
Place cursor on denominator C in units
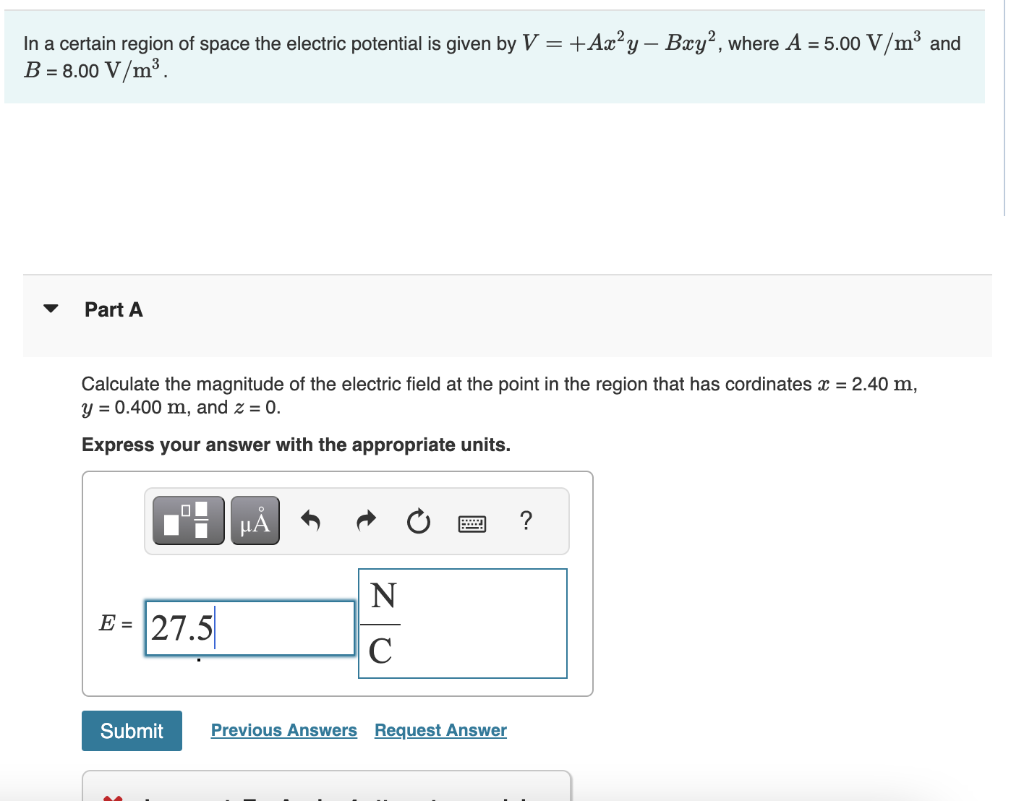tap(381, 651)
